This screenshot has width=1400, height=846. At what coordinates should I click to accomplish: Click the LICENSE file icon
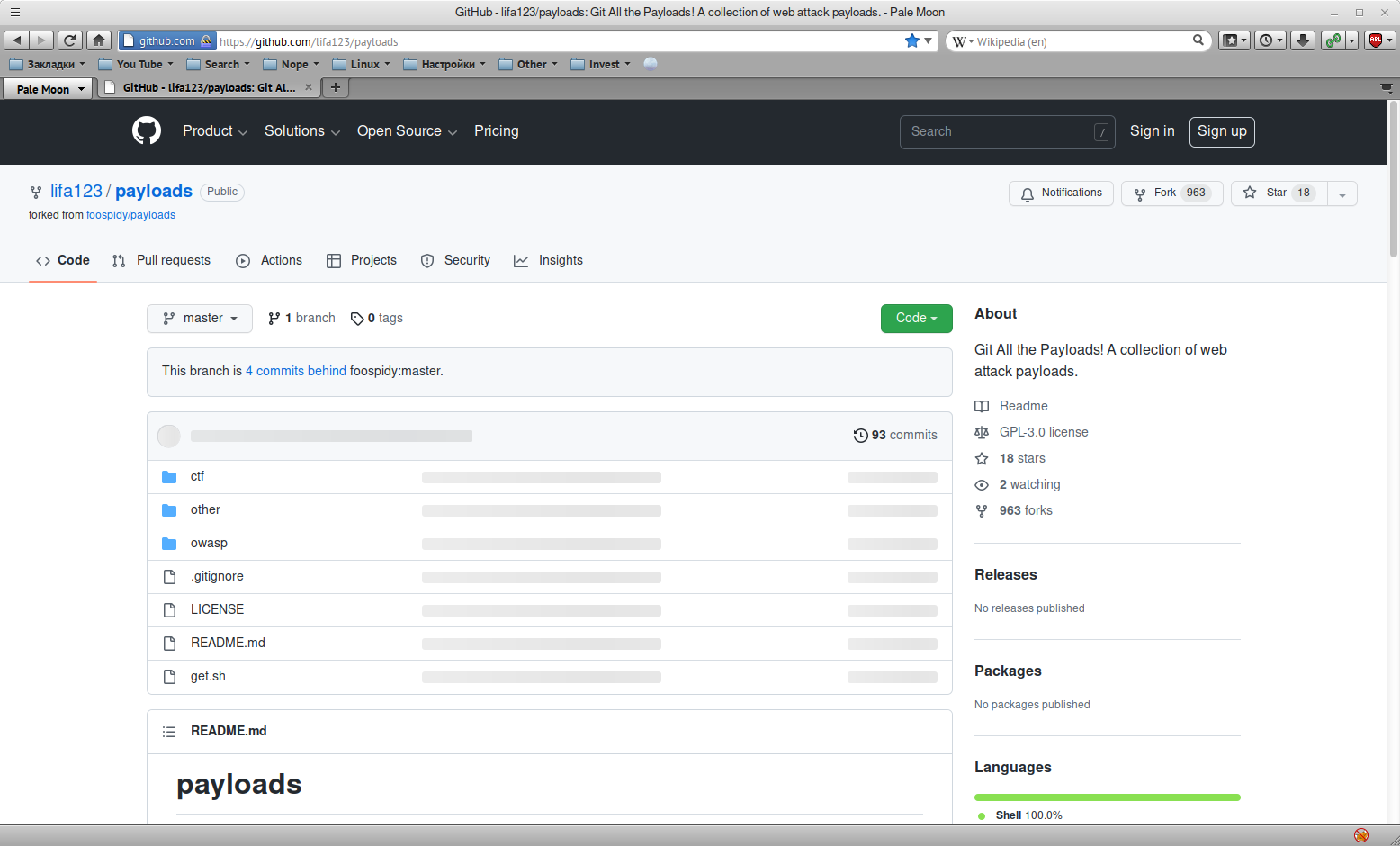coord(169,610)
